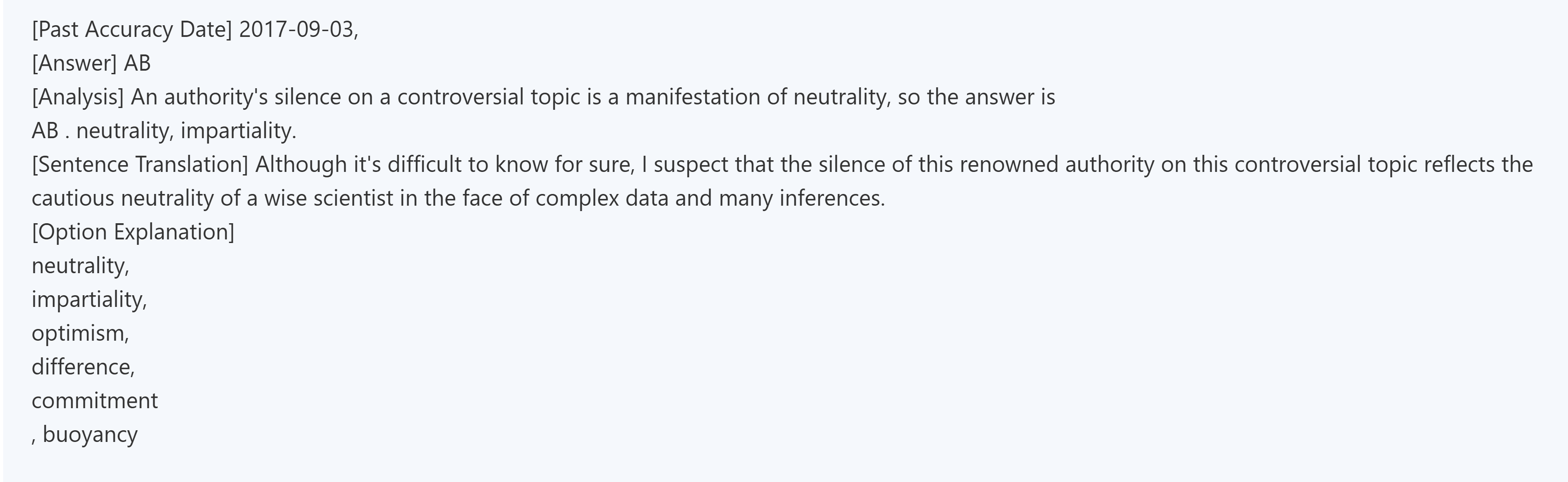This screenshot has height=482, width=1568.
Task: Select the date 2017-09-03
Action: (296, 30)
